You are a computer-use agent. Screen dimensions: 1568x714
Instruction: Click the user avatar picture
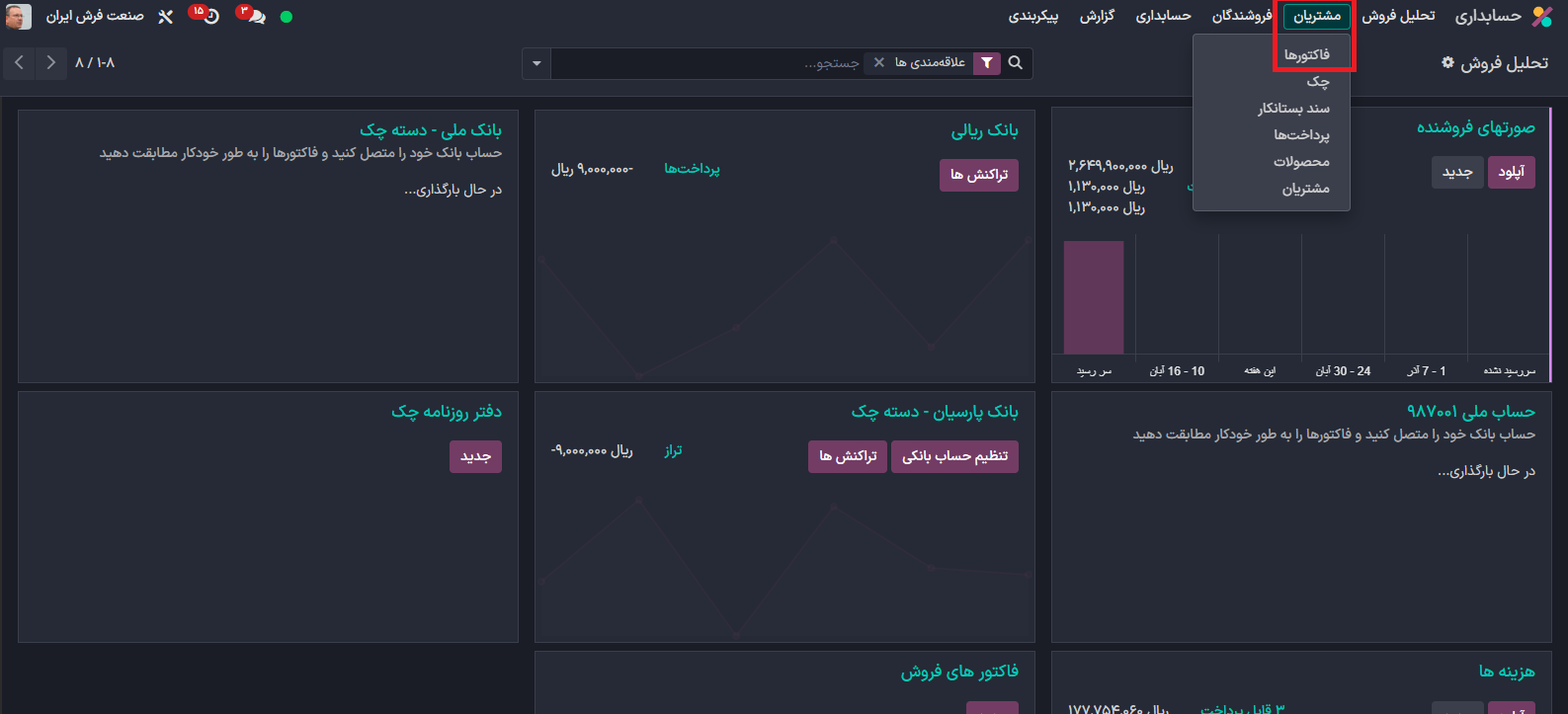click(18, 17)
